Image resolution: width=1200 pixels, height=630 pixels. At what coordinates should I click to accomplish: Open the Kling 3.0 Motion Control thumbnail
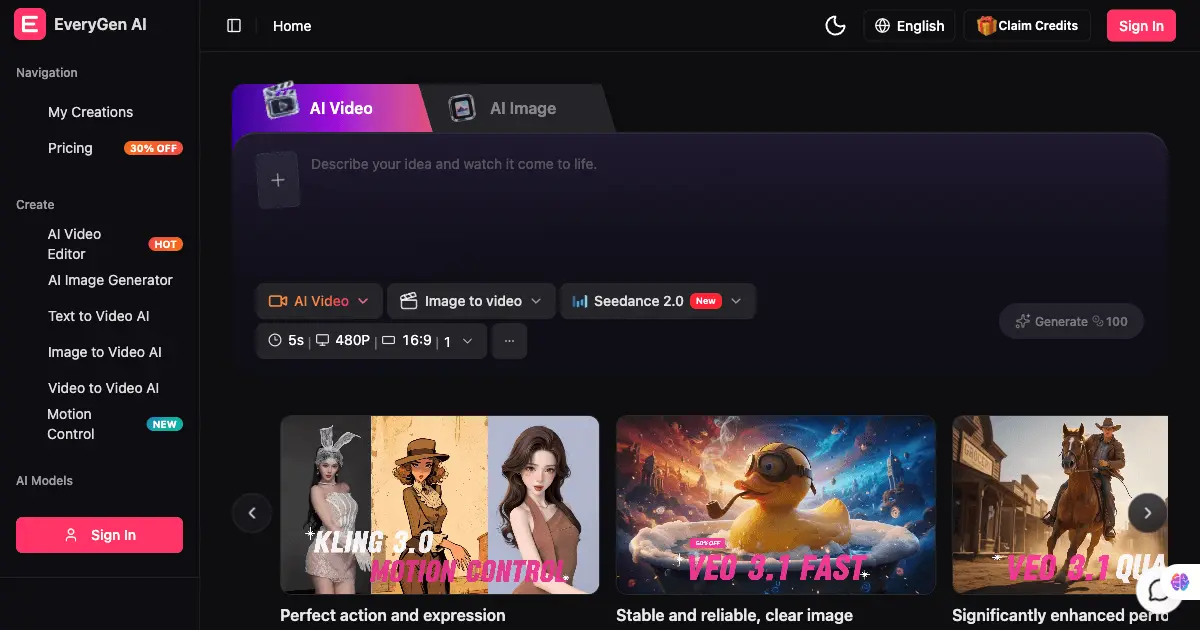(440, 505)
